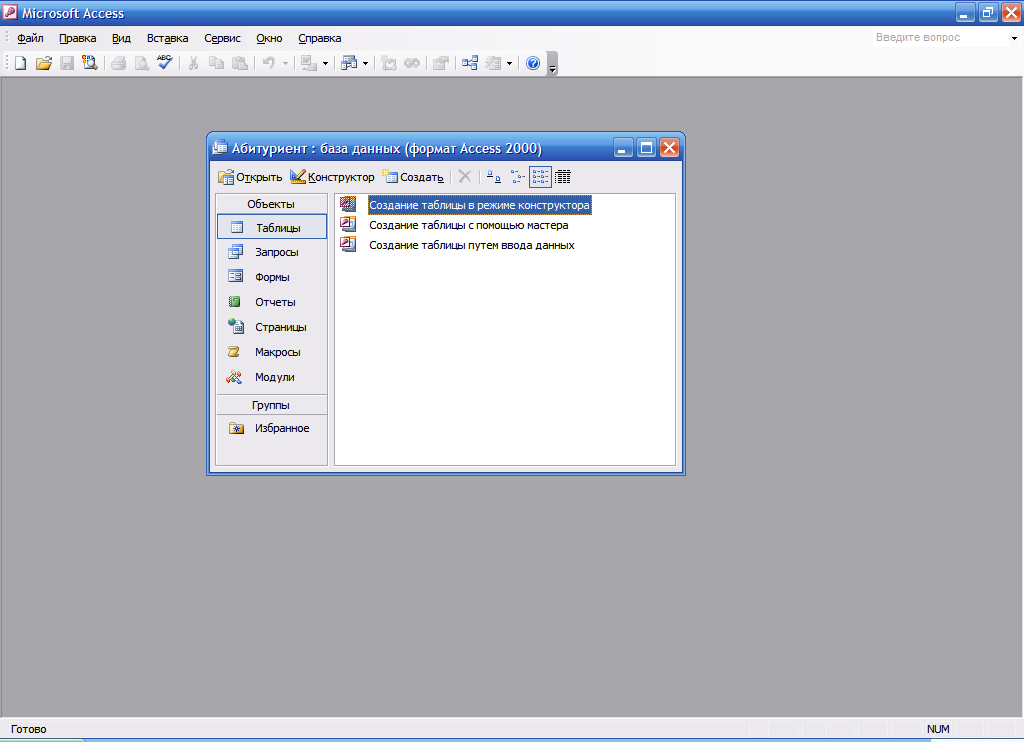
Task: Open the Вставка menu
Action: coord(167,38)
